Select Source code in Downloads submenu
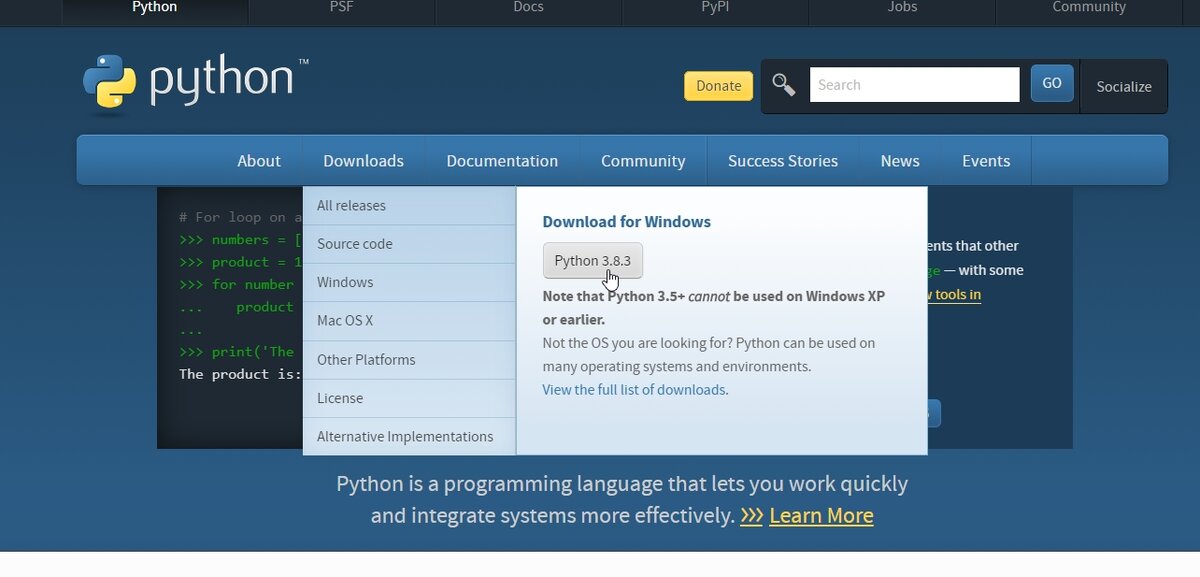Viewport: 1200px width, 577px height. point(409,244)
